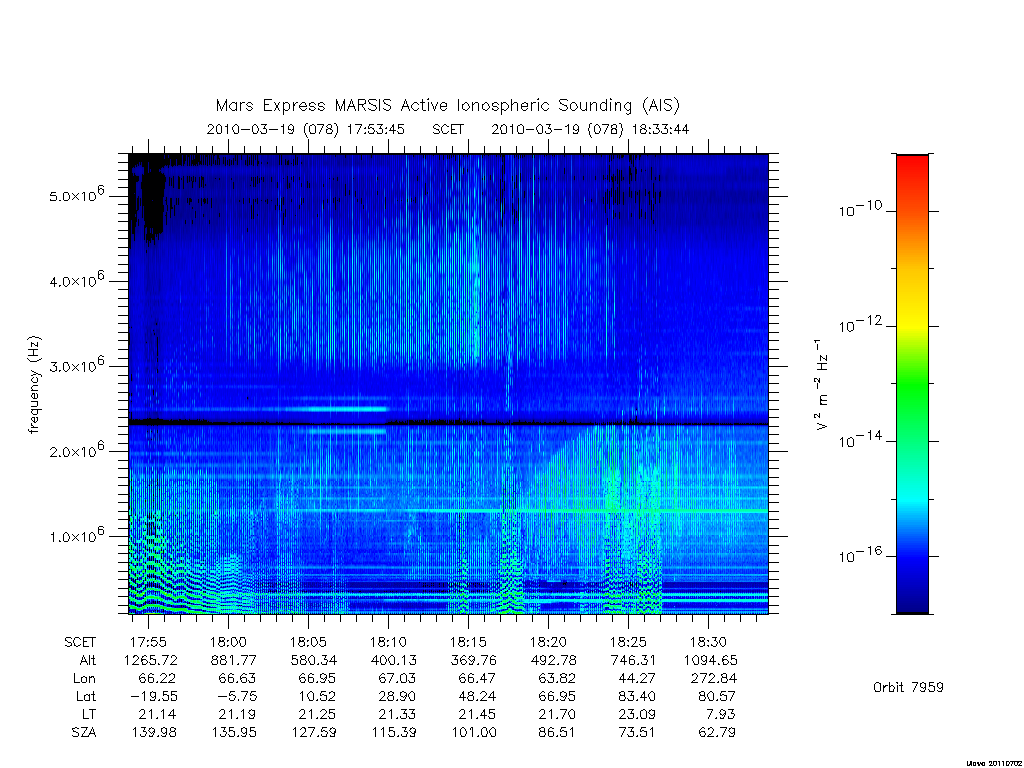Viewport: 1024px width, 768px height.
Task: Click the SZA value '101.00'
Action: tap(474, 733)
